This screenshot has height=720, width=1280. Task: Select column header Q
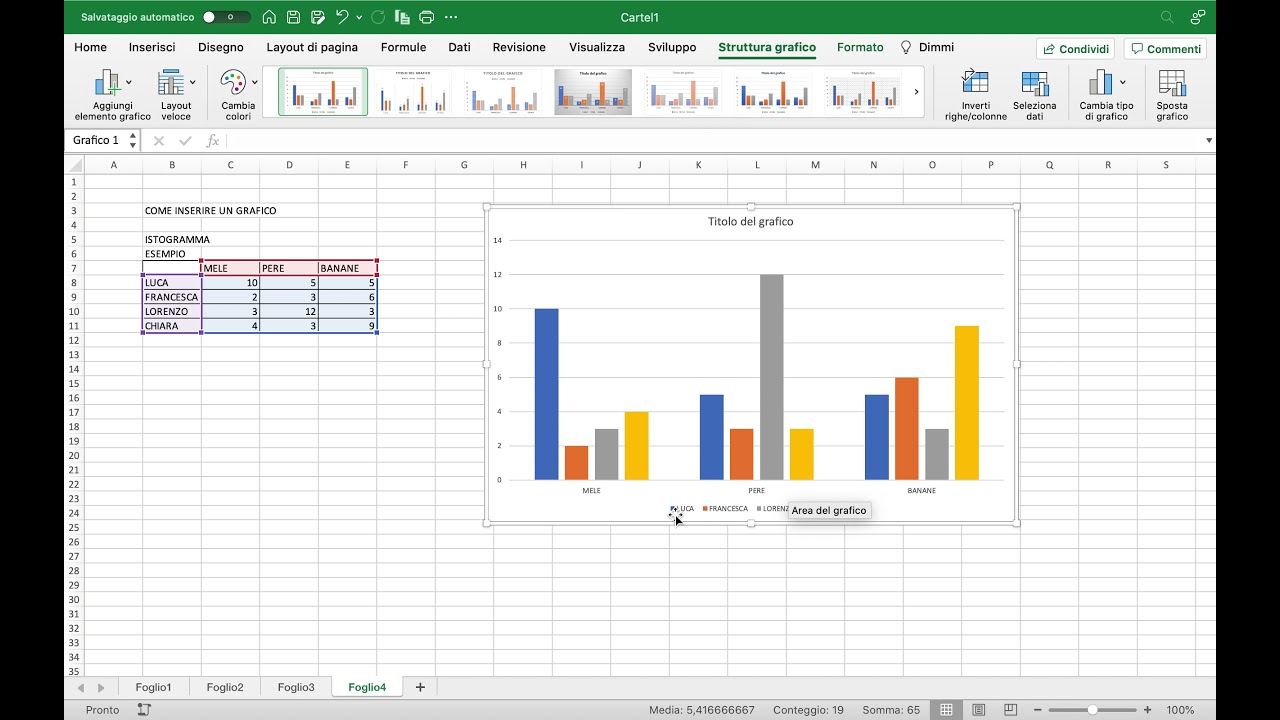click(x=1049, y=165)
